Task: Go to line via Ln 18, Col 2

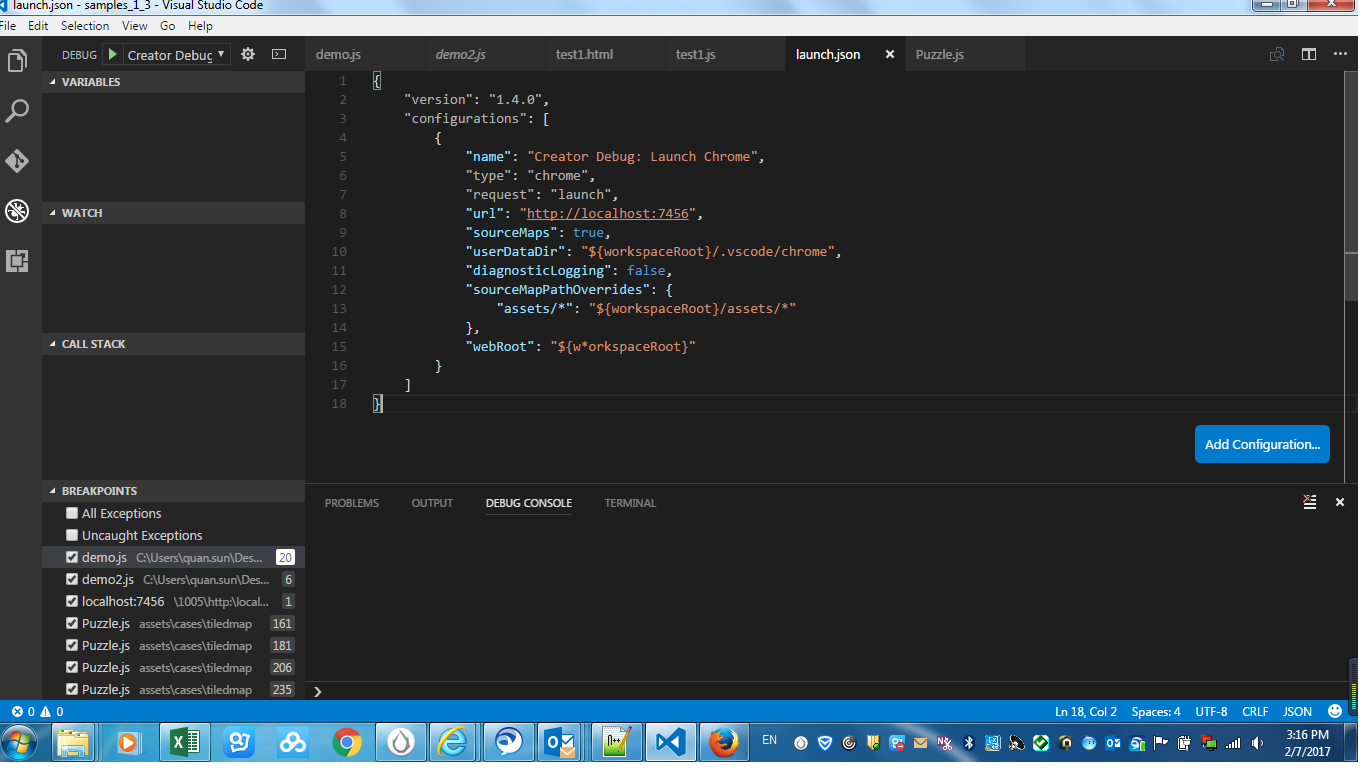Action: pyautogui.click(x=1086, y=711)
